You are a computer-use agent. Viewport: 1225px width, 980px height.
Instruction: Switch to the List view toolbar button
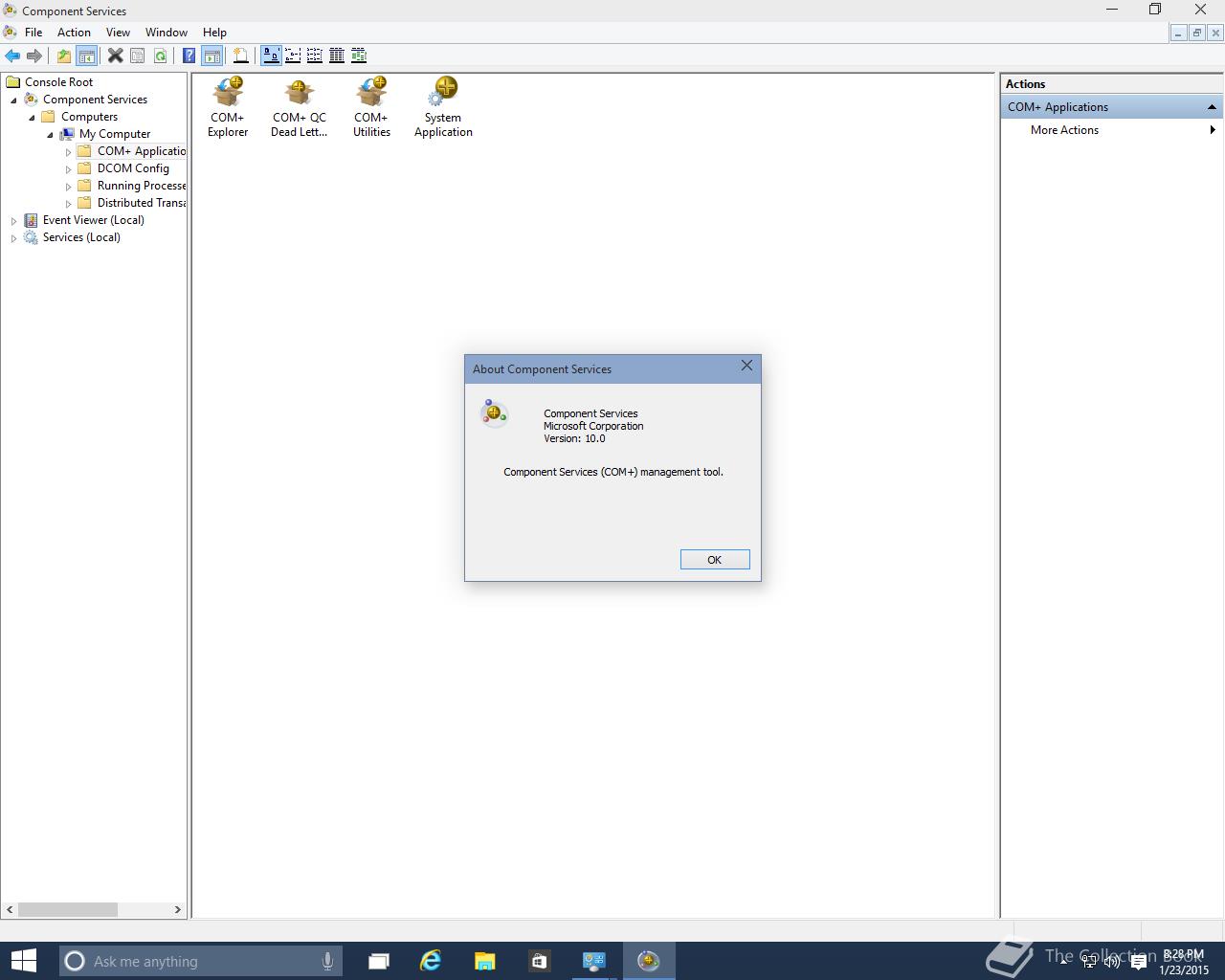(x=315, y=56)
